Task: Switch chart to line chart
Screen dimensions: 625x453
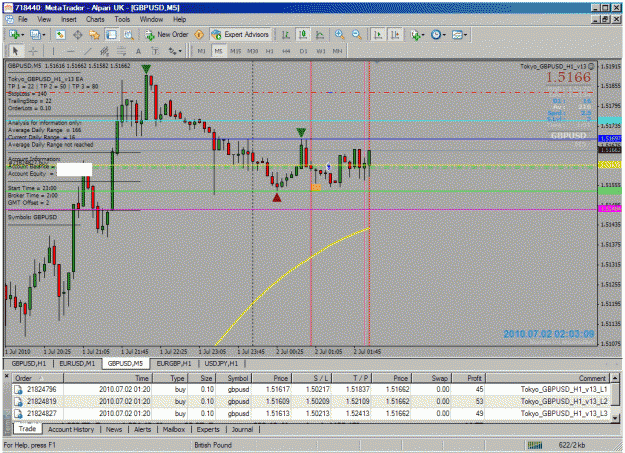Action: click(320, 35)
